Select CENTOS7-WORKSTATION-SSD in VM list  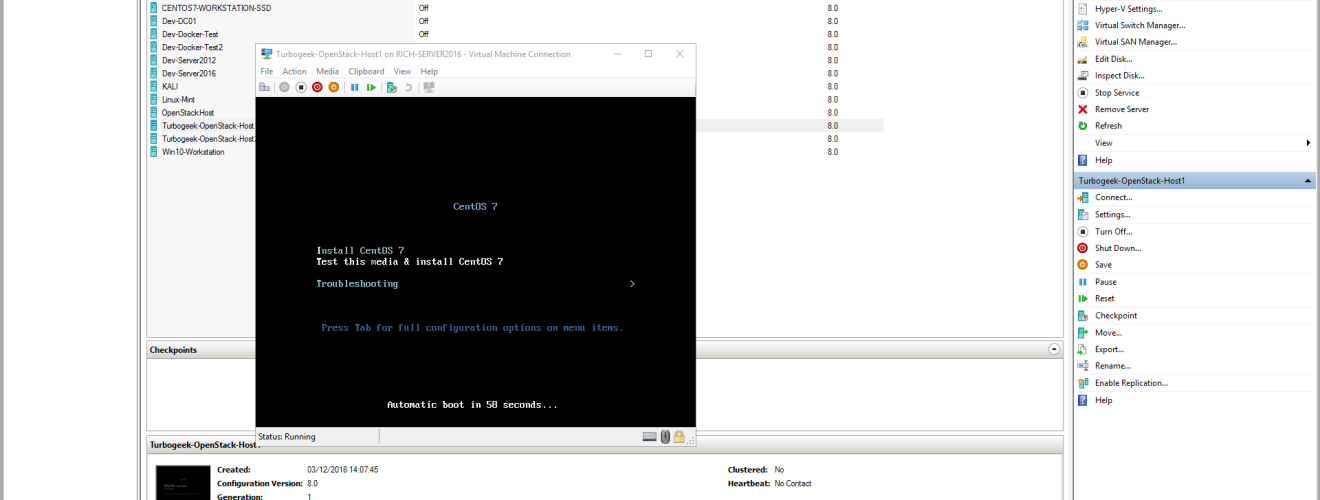pyautogui.click(x=216, y=8)
